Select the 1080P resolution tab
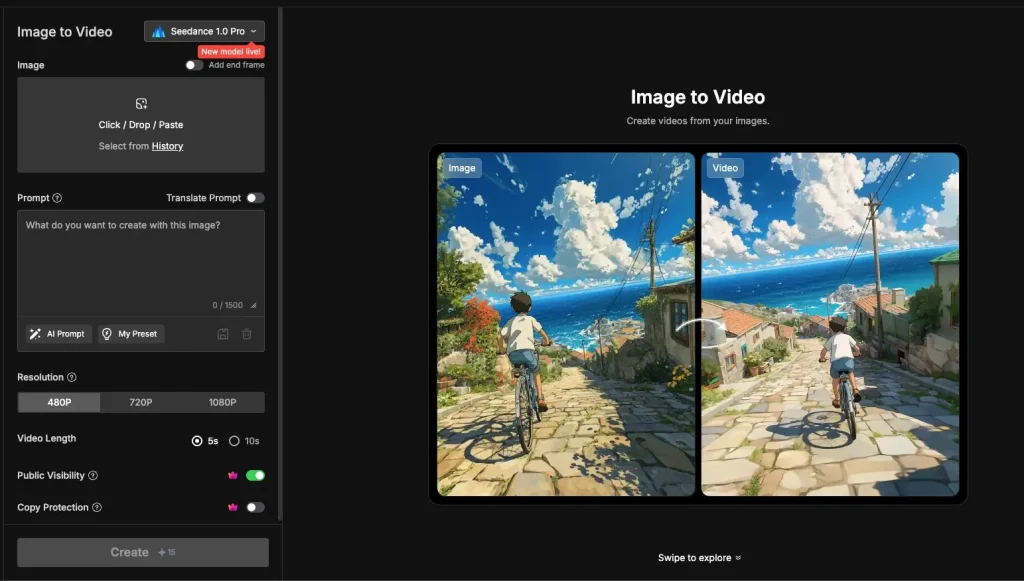The image size is (1024, 581). pos(222,402)
